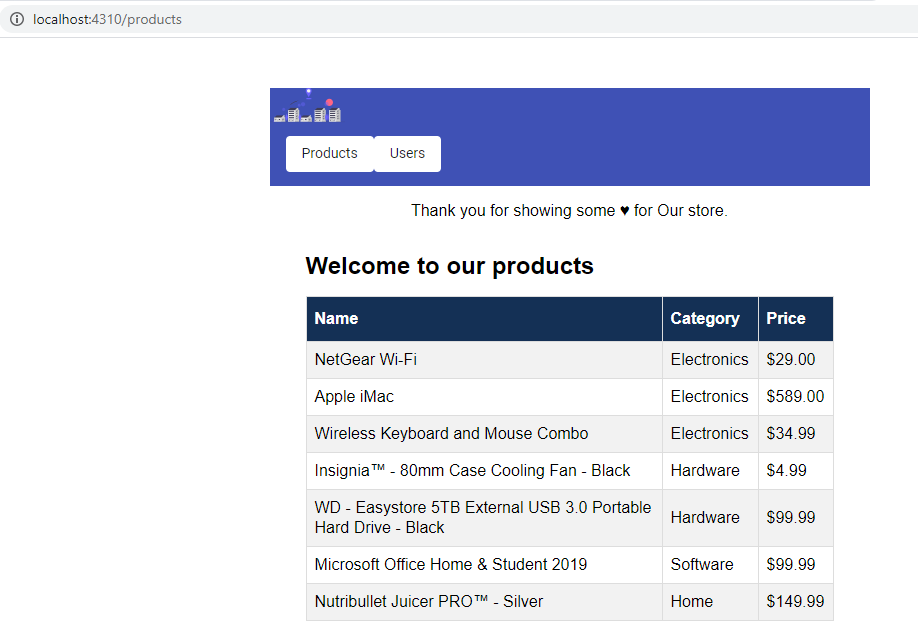Click the $589.00 price cell
This screenshot has width=918, height=643.
(x=795, y=397)
